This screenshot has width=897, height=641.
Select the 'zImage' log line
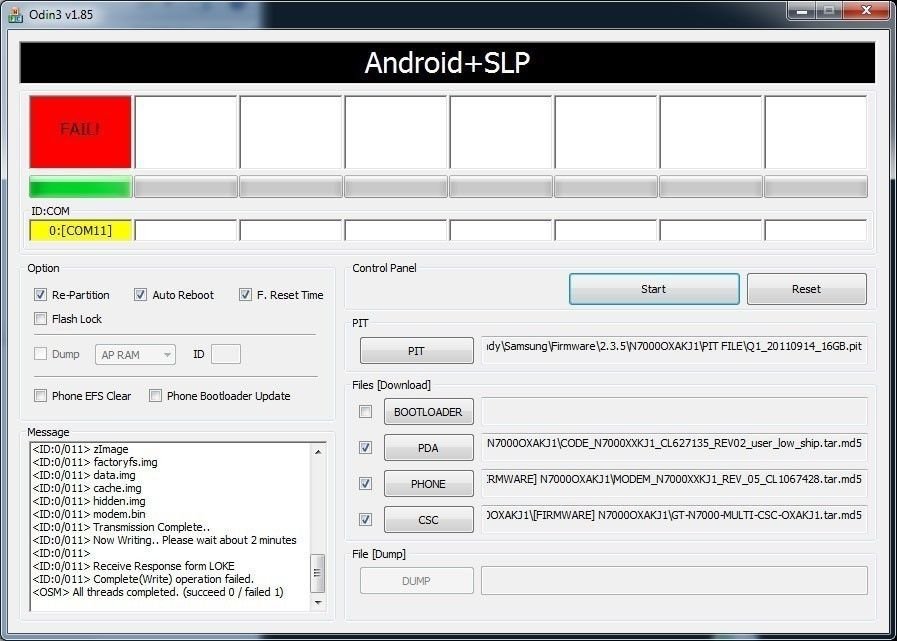[x=80, y=449]
